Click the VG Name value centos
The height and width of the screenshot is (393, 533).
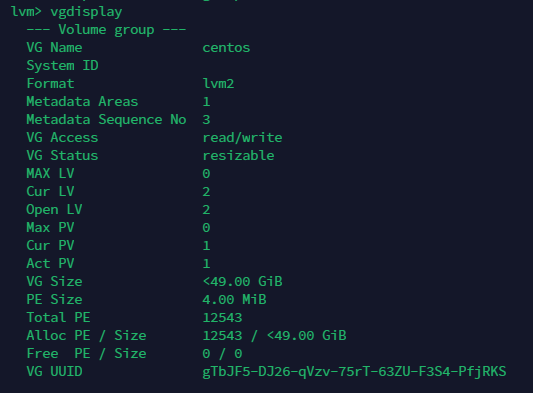(226, 48)
